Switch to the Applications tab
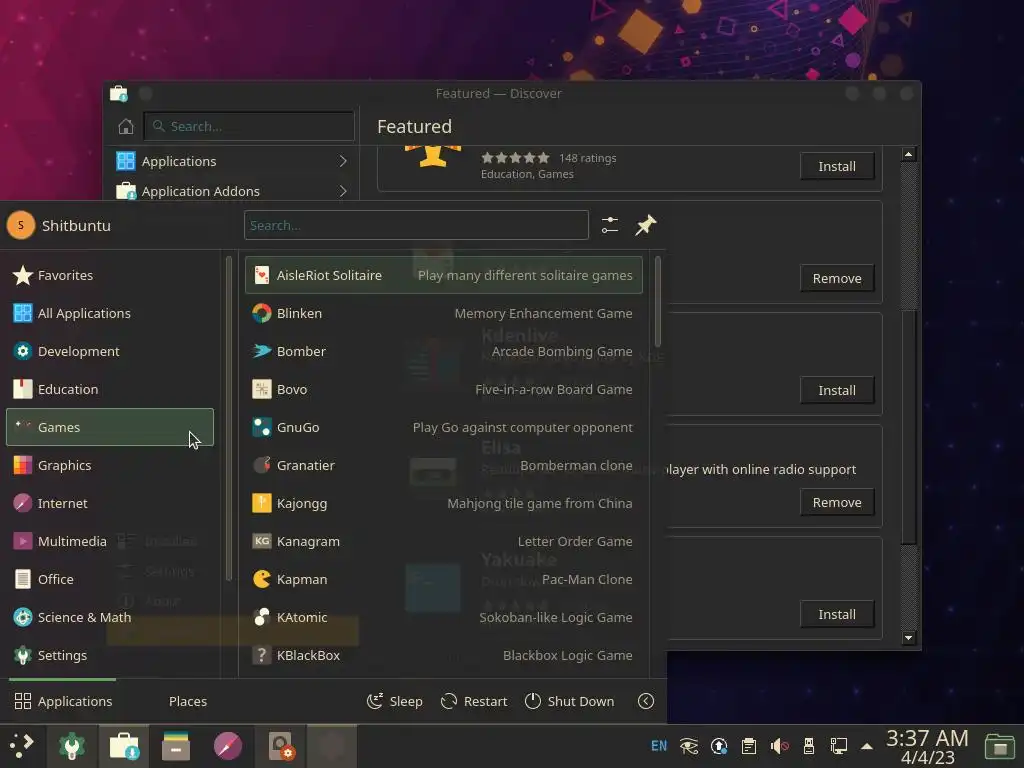The image size is (1024, 768). click(63, 701)
